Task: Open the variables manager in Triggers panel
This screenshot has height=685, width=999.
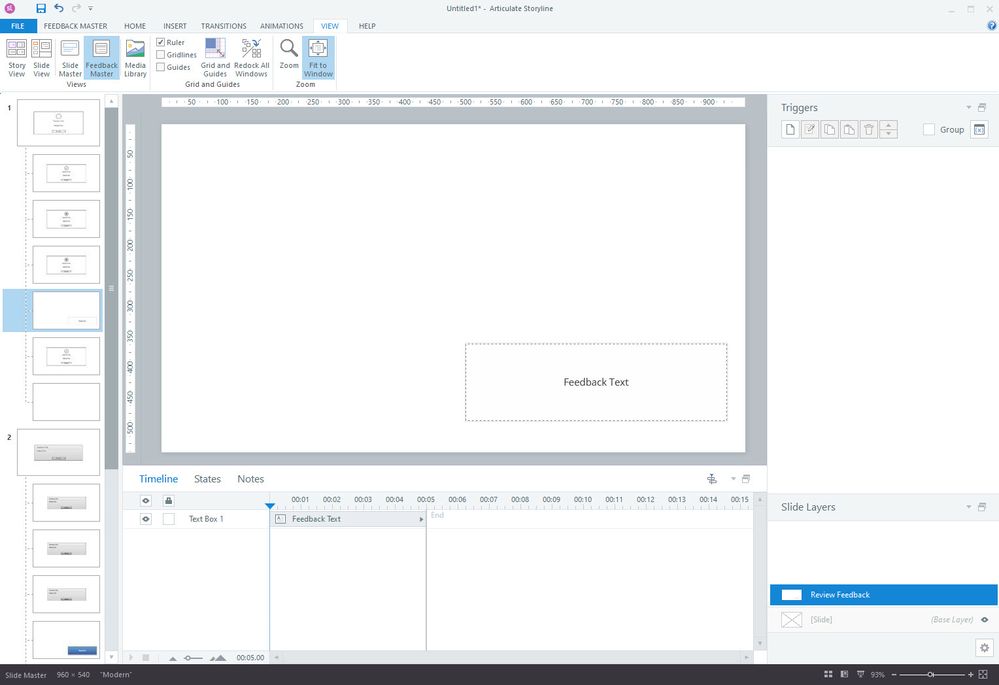Action: [x=979, y=130]
